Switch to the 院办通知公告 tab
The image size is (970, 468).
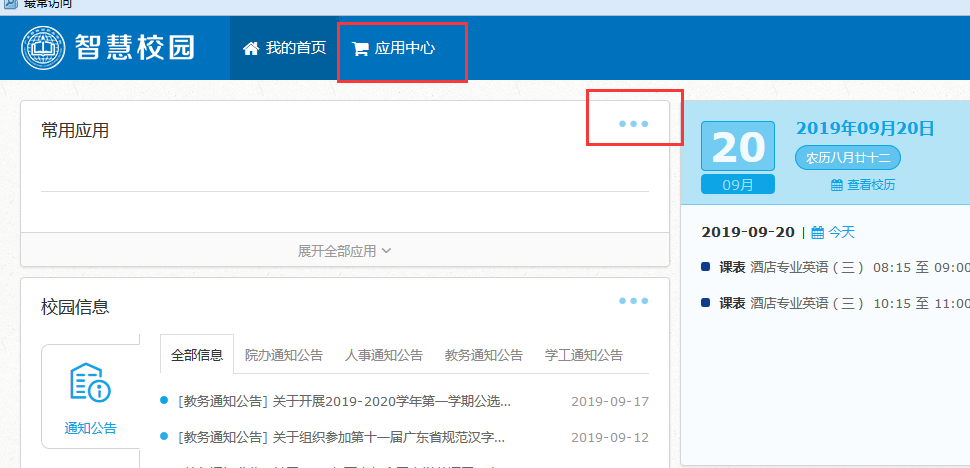284,355
